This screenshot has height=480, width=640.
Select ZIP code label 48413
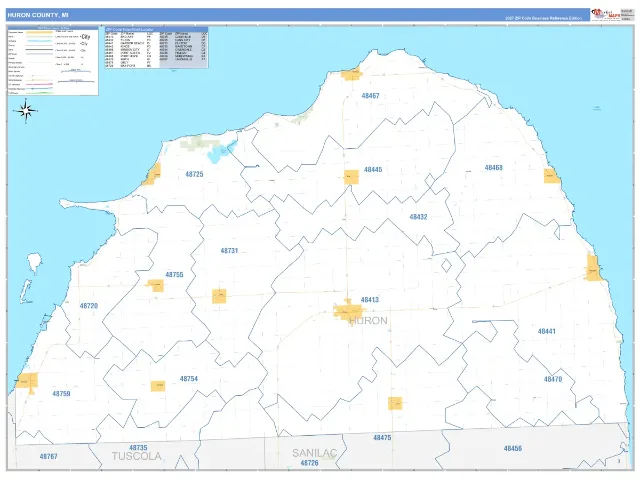point(370,300)
